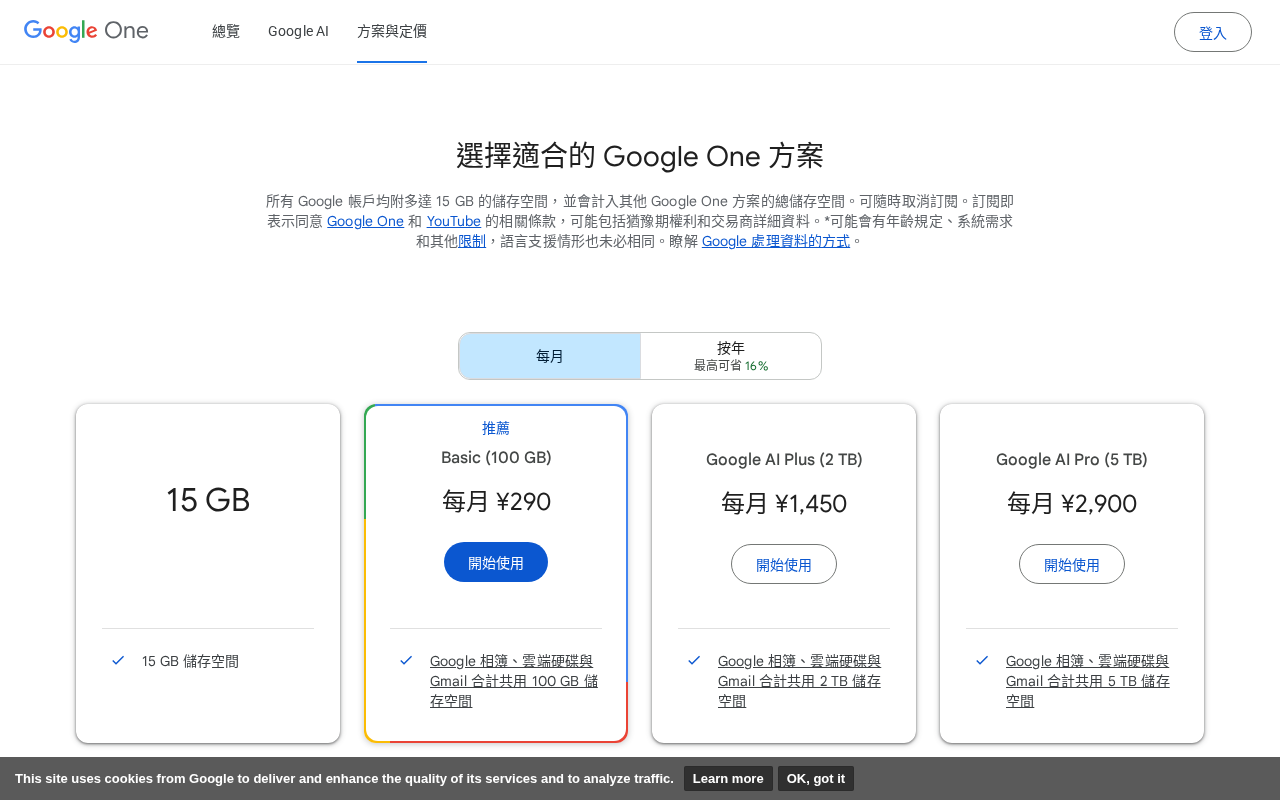Click 開始使用 for Google AI Pro plan
The height and width of the screenshot is (800, 1280).
[1072, 564]
